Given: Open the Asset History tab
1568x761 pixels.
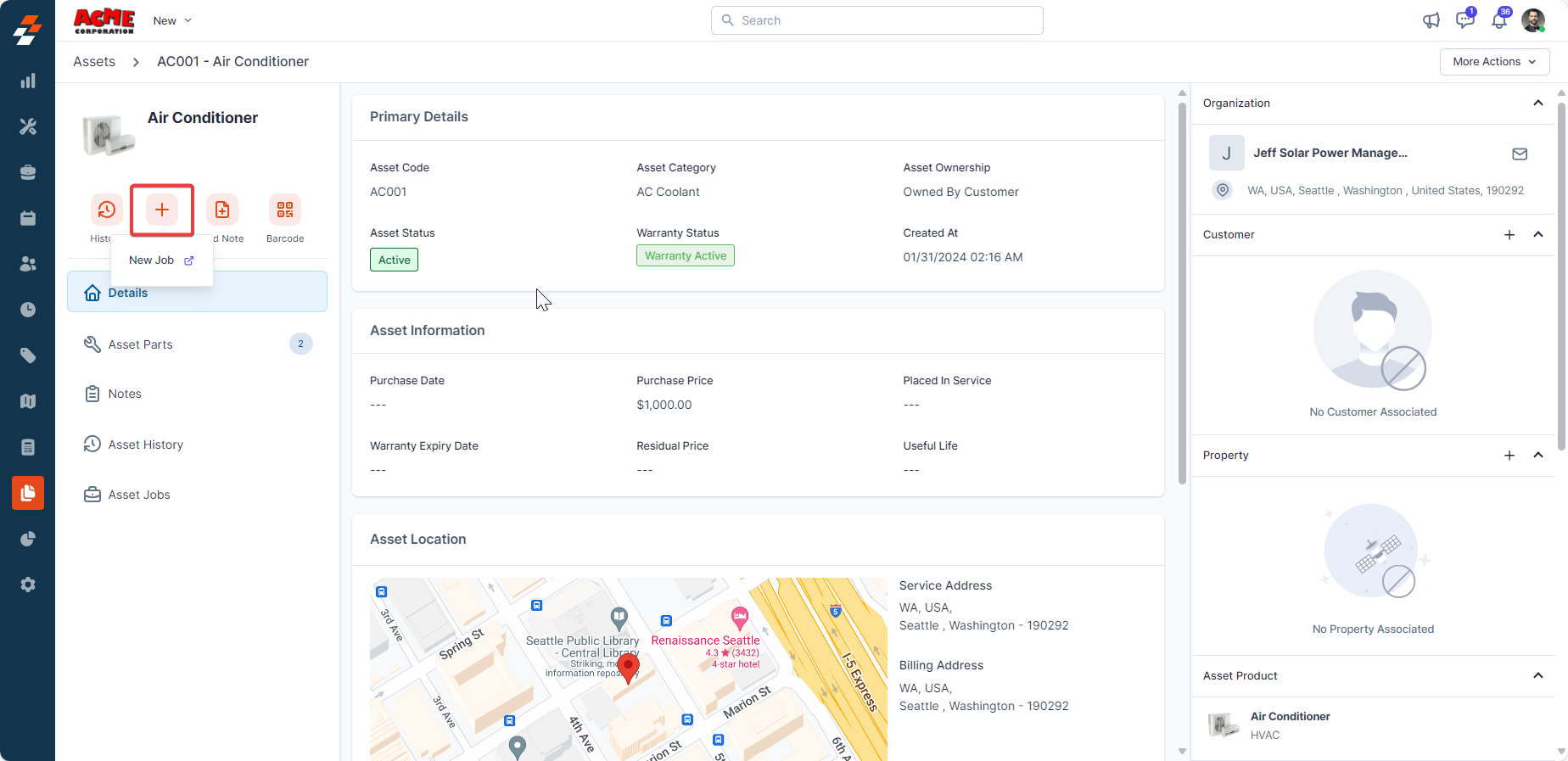Looking at the screenshot, I should tap(146, 445).
